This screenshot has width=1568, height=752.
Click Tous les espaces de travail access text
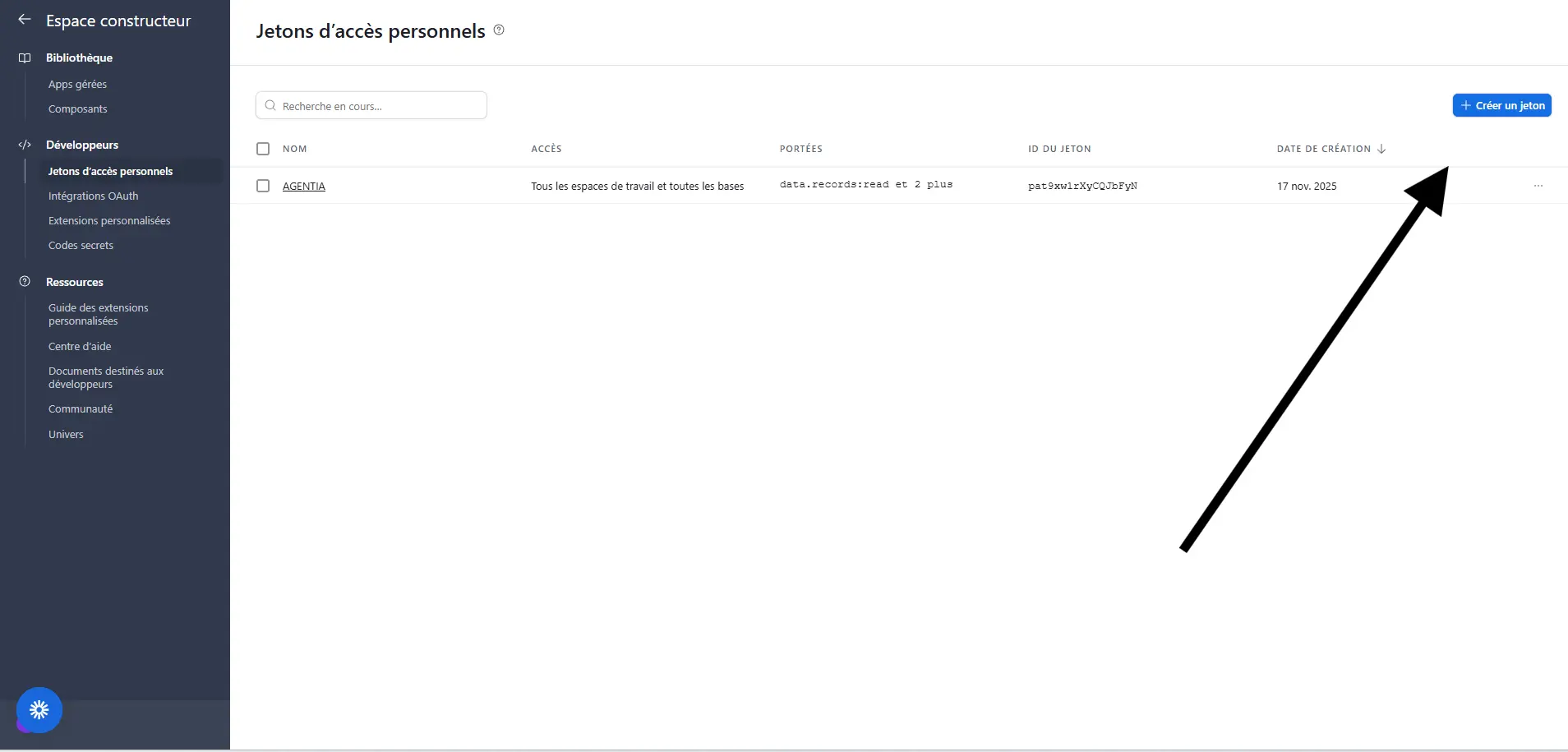pyautogui.click(x=637, y=186)
